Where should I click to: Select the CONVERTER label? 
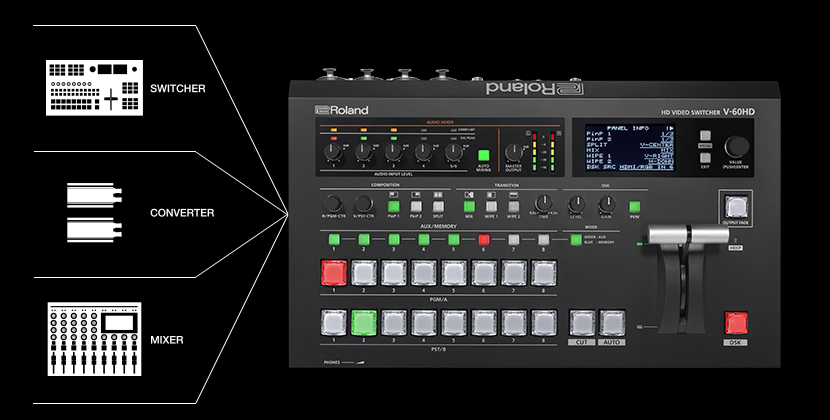[182, 213]
